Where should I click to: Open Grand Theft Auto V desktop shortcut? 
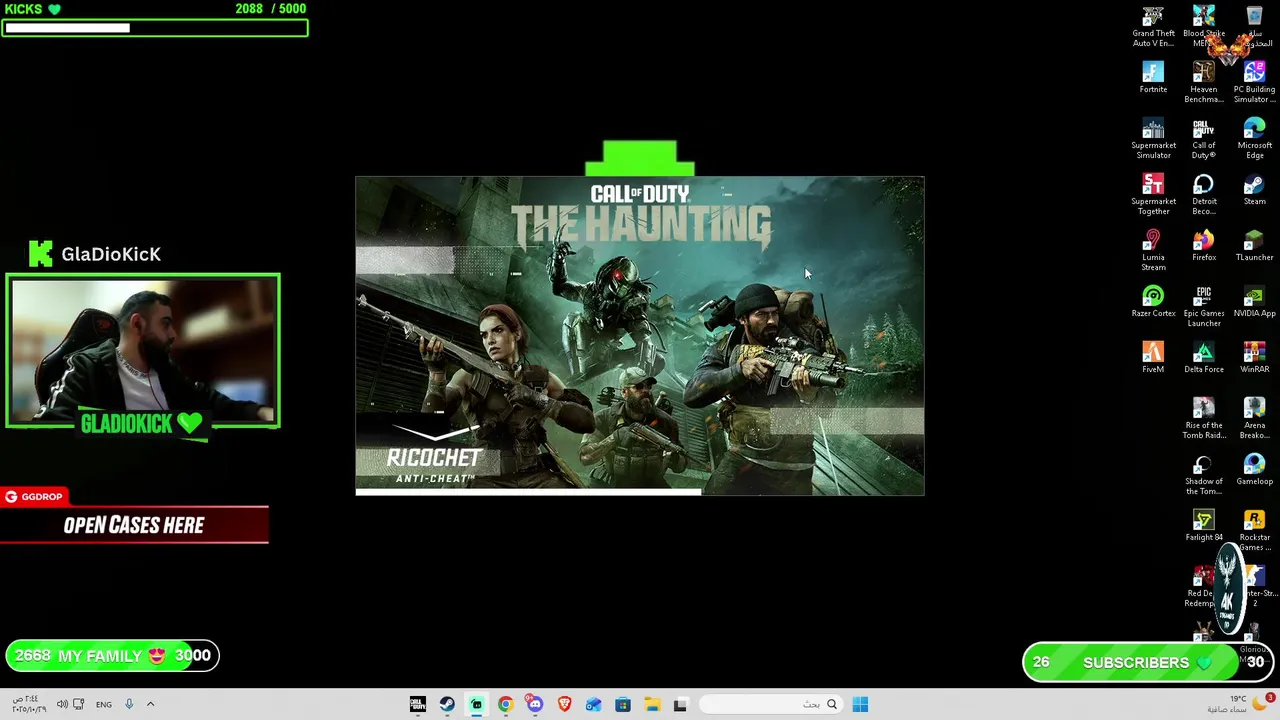pos(1153,27)
